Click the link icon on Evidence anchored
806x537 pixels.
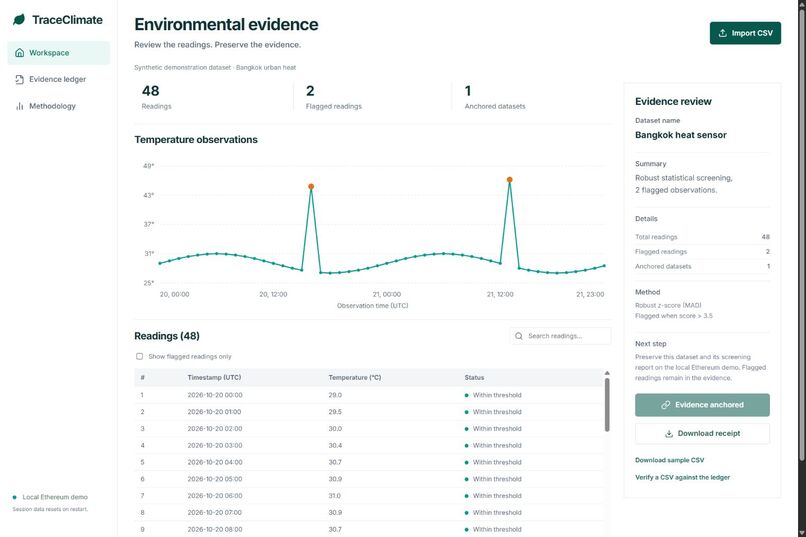[665, 405]
